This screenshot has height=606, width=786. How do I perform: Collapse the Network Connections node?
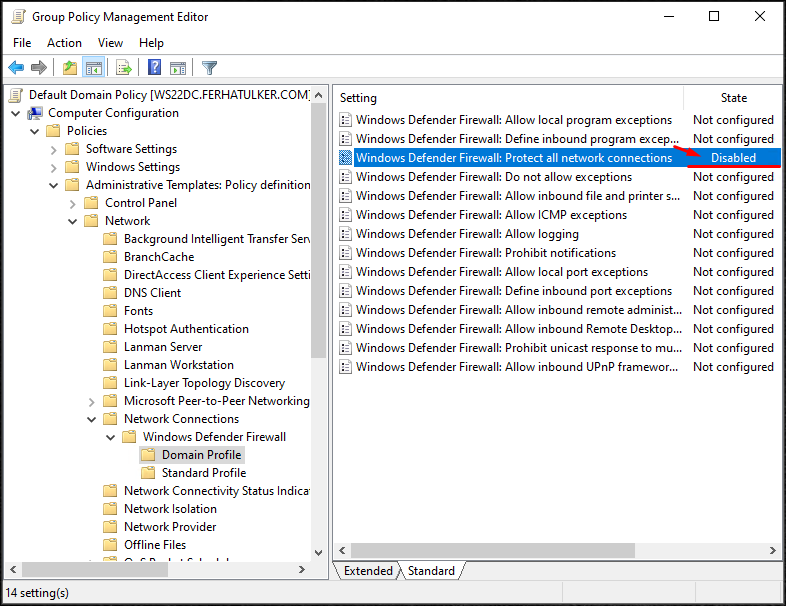pos(91,419)
